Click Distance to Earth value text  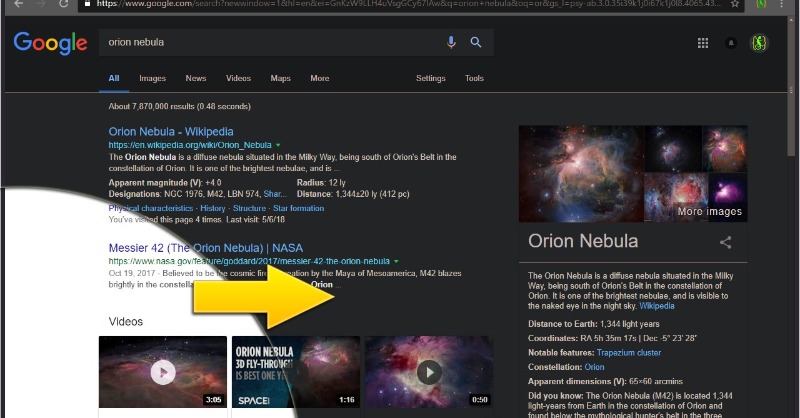pos(630,324)
